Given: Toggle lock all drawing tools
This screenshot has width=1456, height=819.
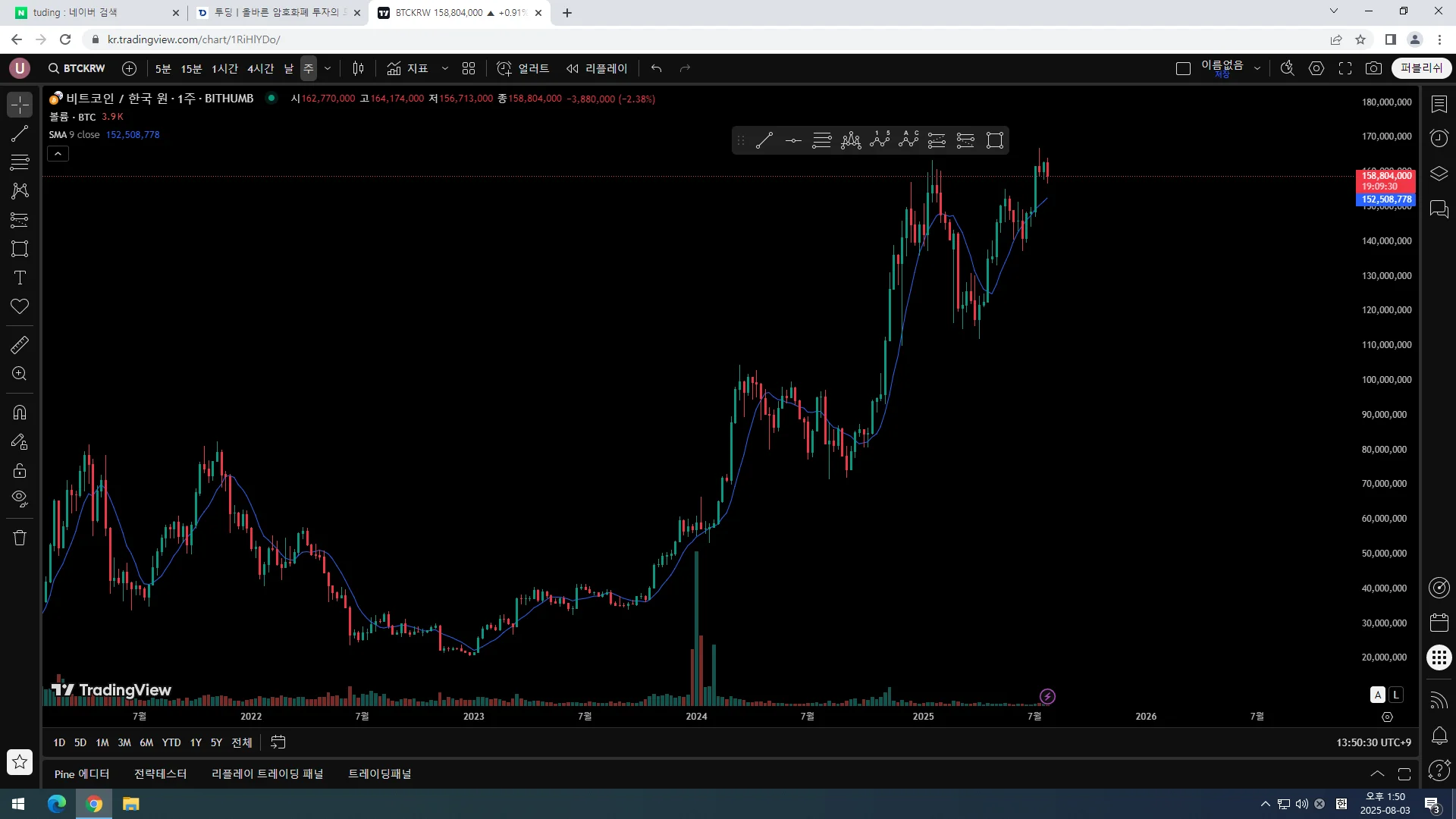Looking at the screenshot, I should (x=20, y=470).
